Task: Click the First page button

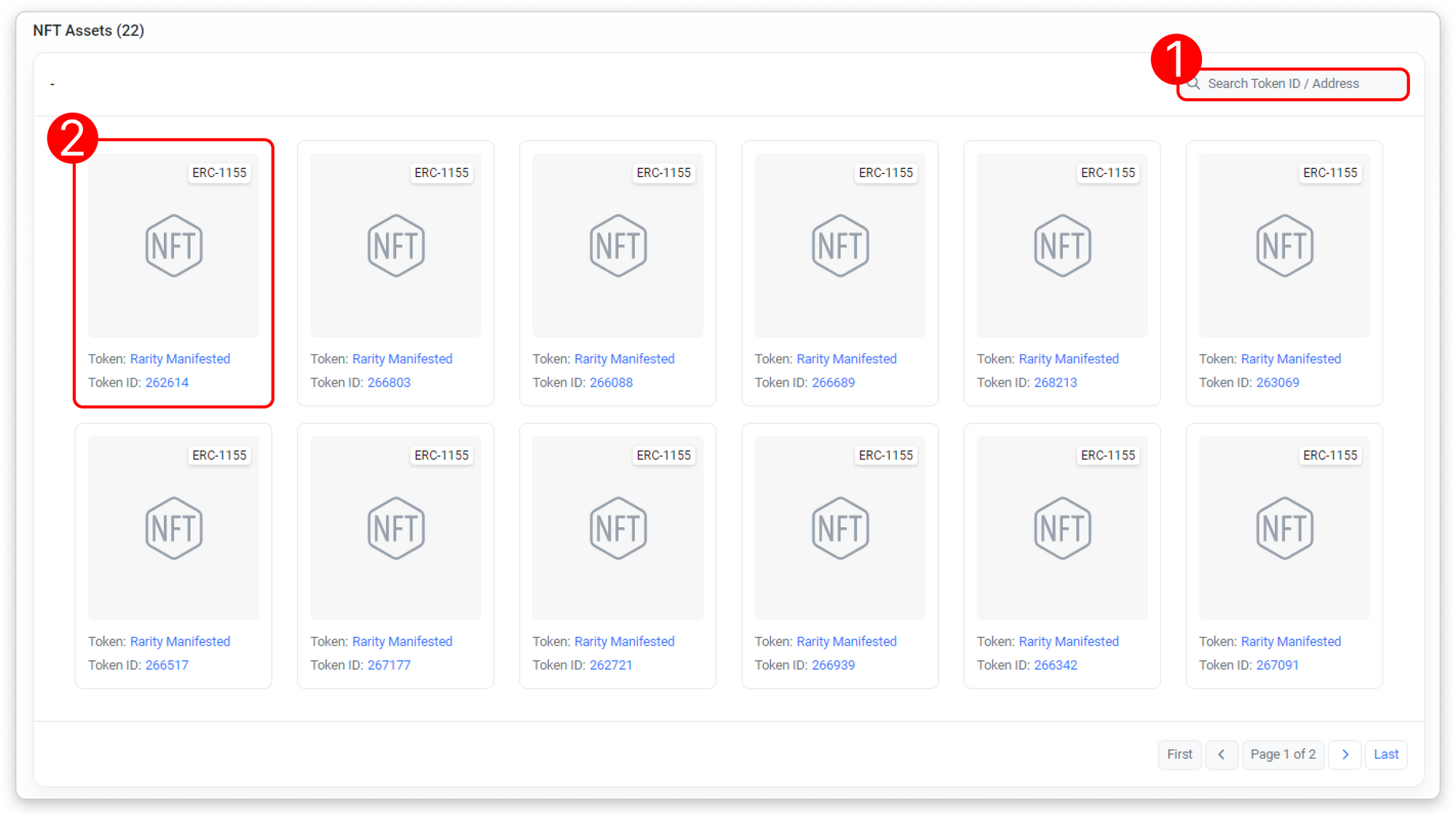Action: [x=1179, y=754]
